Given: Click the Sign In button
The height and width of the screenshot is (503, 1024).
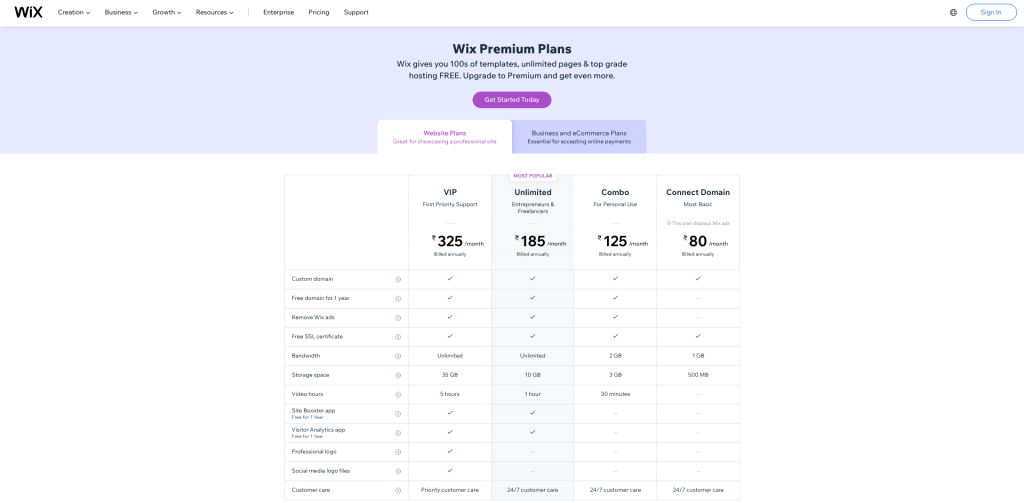Looking at the screenshot, I should 991,12.
